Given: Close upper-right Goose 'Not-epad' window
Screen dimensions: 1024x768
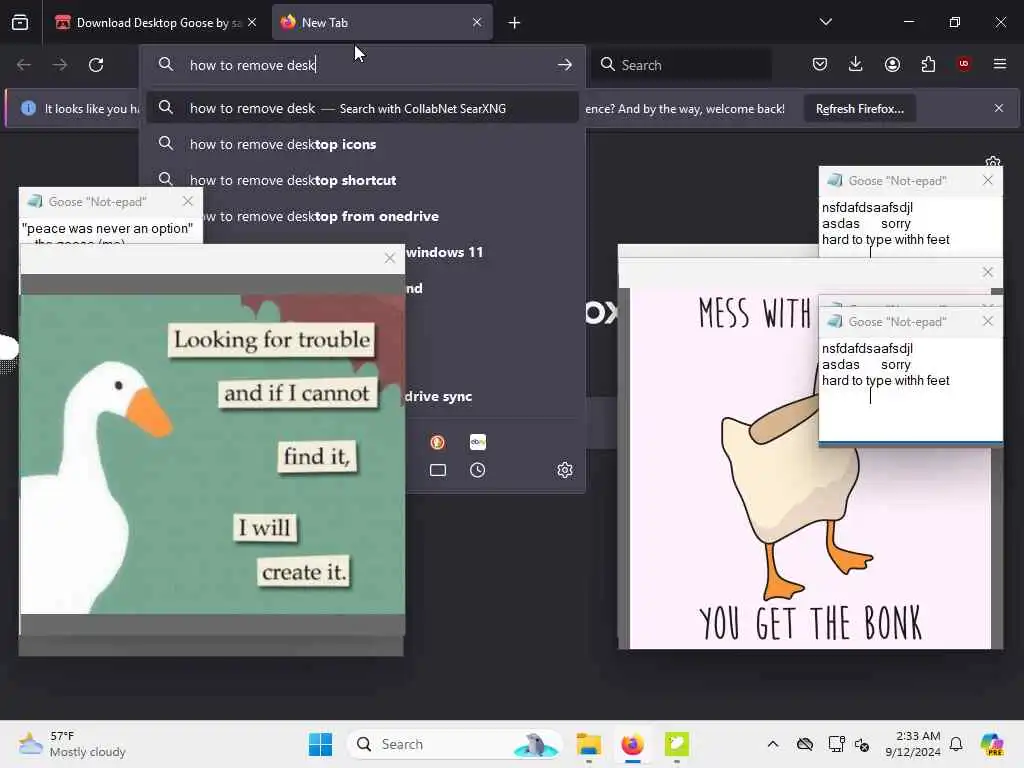Looking at the screenshot, I should tap(987, 180).
